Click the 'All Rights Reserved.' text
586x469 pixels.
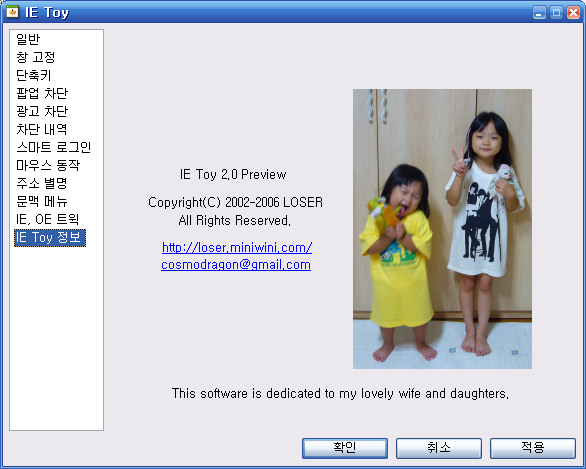(234, 220)
